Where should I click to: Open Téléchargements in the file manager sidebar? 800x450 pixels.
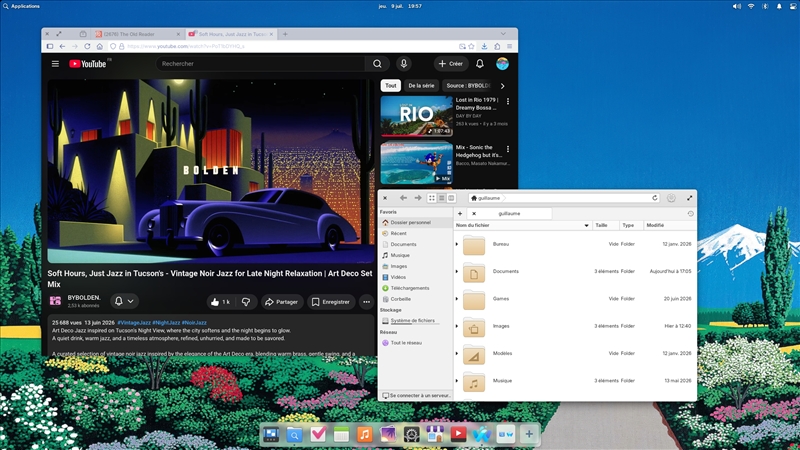(410, 288)
